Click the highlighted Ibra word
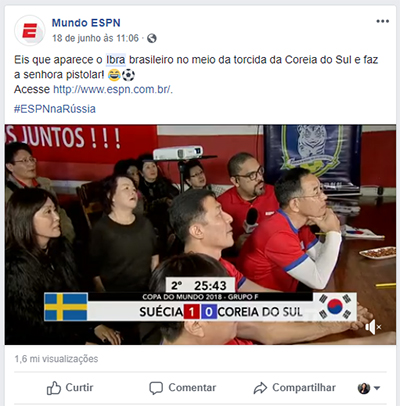The image size is (400, 406). tap(116, 60)
